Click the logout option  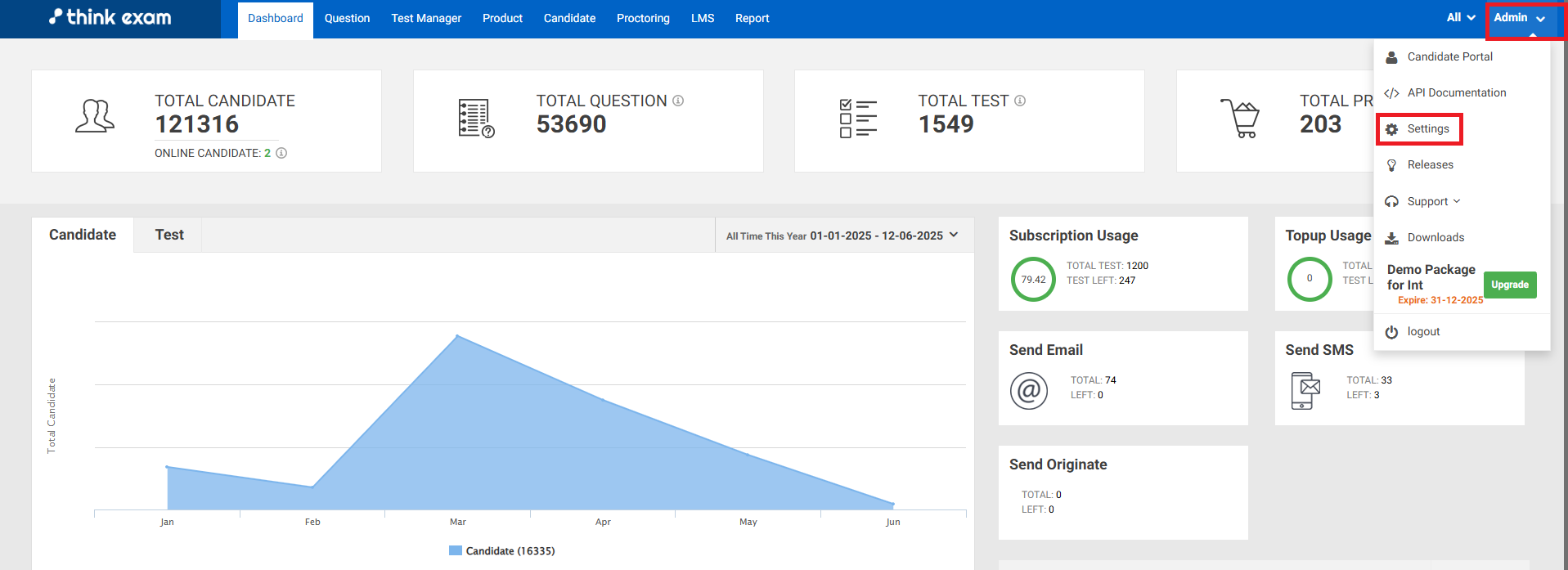pyautogui.click(x=1422, y=332)
